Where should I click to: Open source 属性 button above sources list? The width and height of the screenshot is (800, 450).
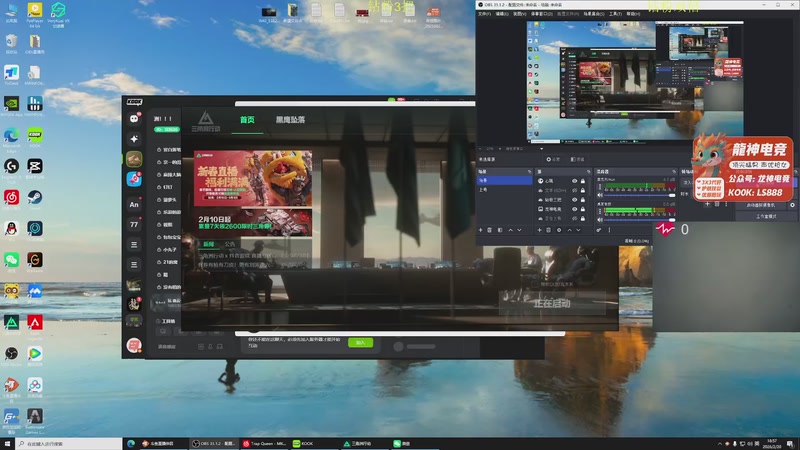pyautogui.click(x=553, y=159)
